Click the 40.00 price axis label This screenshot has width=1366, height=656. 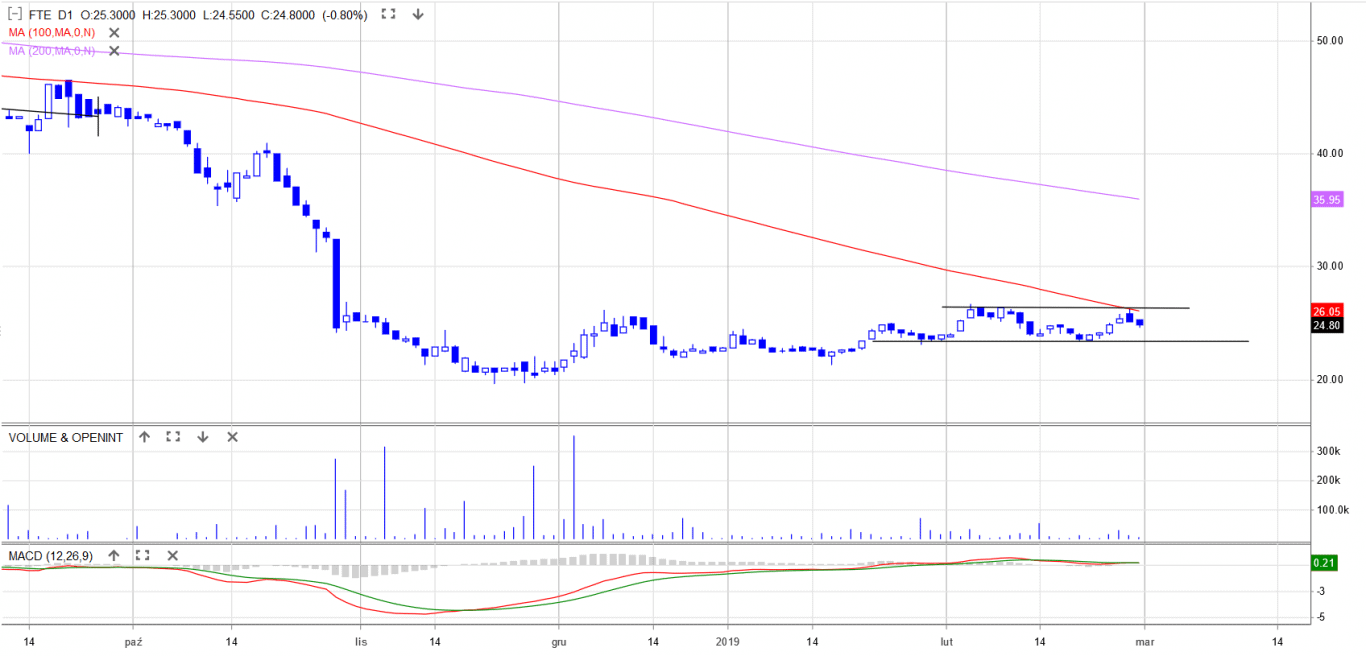tap(1329, 154)
